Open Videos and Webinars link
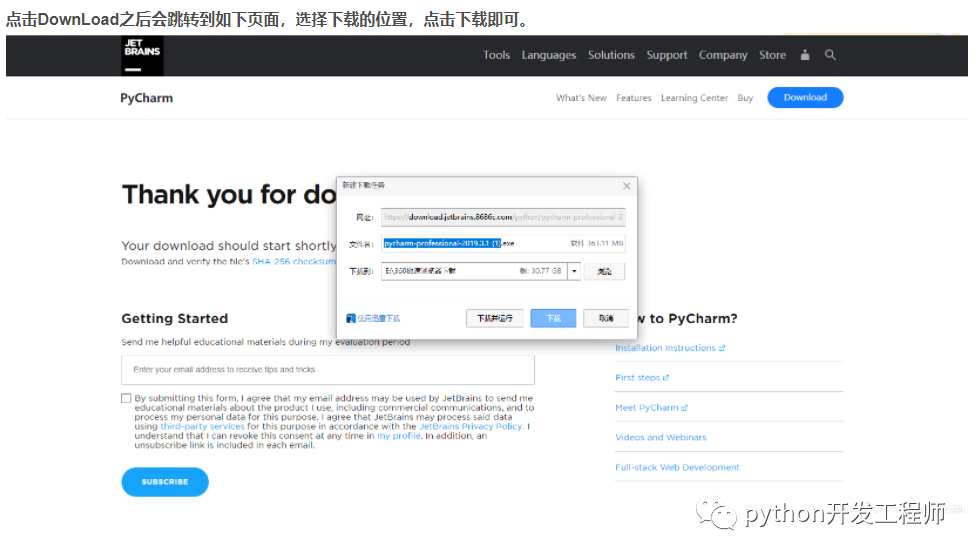977x558 pixels. [x=661, y=438]
